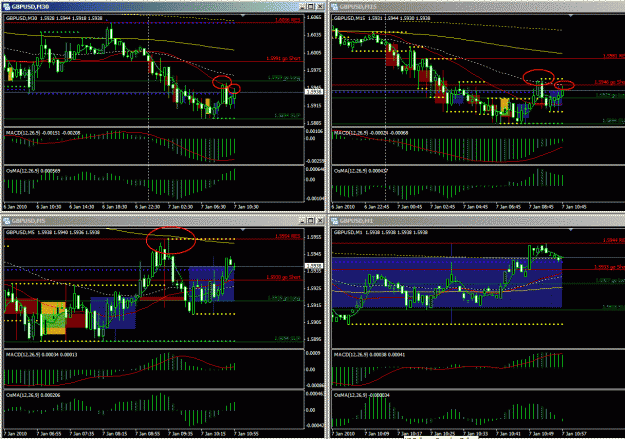
Task: Click the chart shift triangle in M15 chart
Action: point(571,16)
